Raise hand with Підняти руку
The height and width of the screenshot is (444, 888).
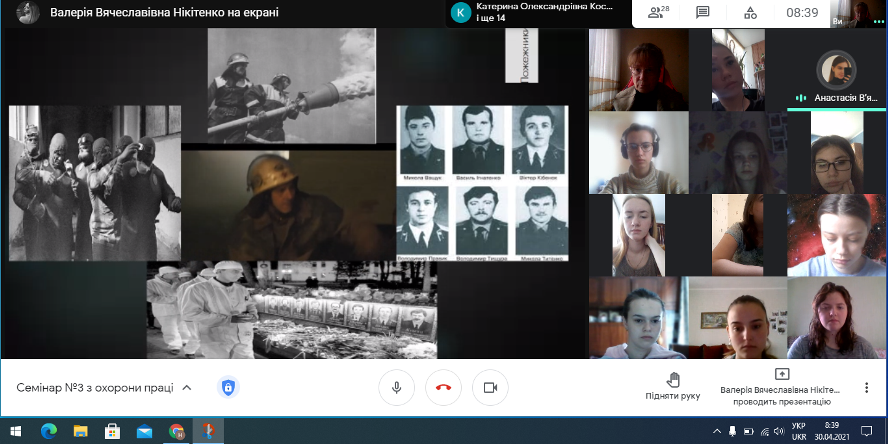(672, 387)
